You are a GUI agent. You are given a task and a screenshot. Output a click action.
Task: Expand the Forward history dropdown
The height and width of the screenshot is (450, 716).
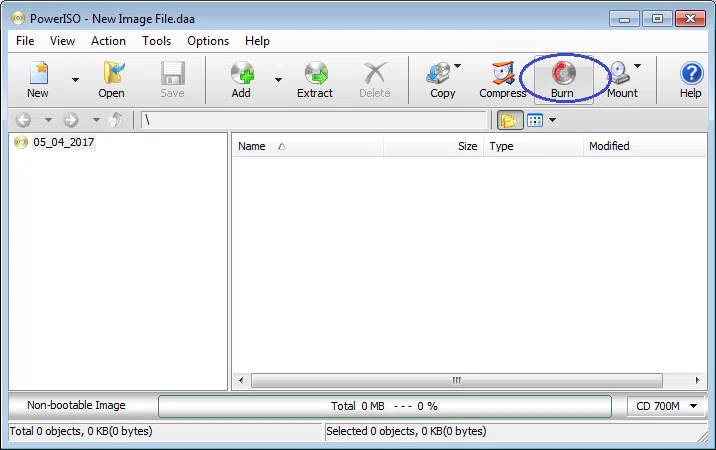(96, 120)
